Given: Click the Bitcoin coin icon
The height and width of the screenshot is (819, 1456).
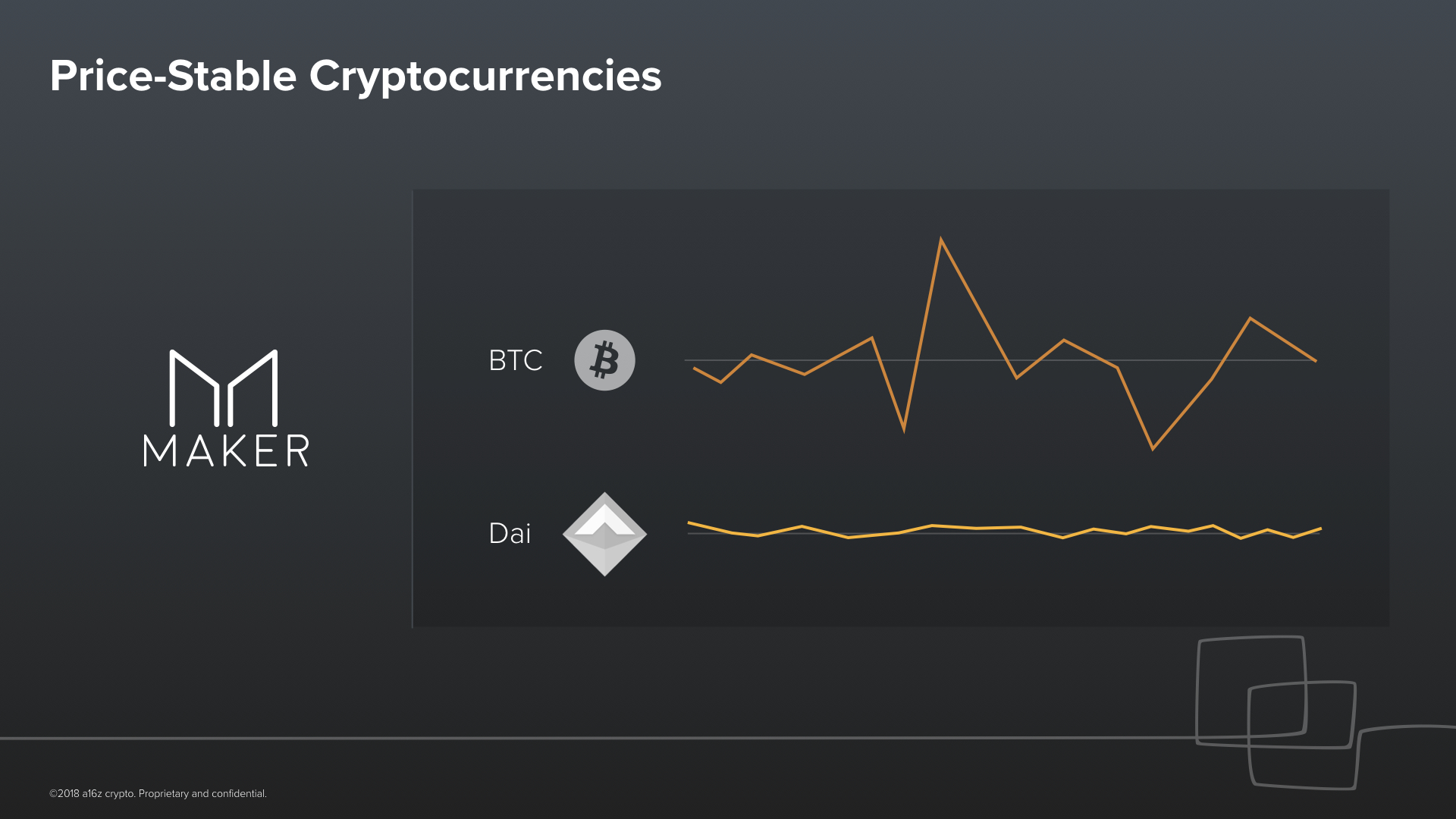Looking at the screenshot, I should click(604, 360).
